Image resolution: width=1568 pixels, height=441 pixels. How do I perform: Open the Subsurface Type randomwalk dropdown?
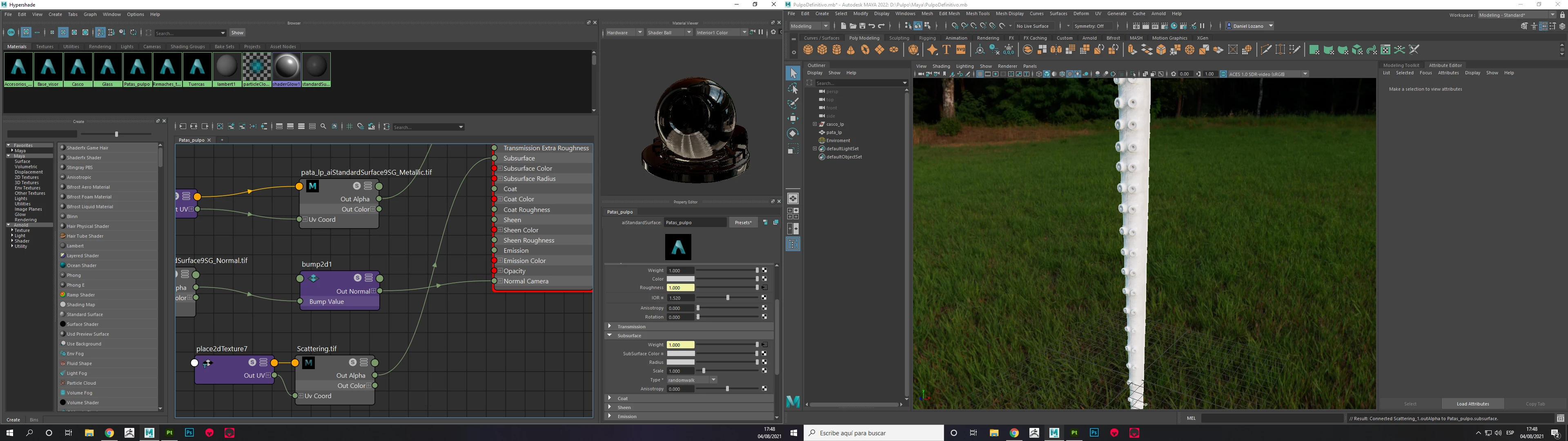click(692, 380)
